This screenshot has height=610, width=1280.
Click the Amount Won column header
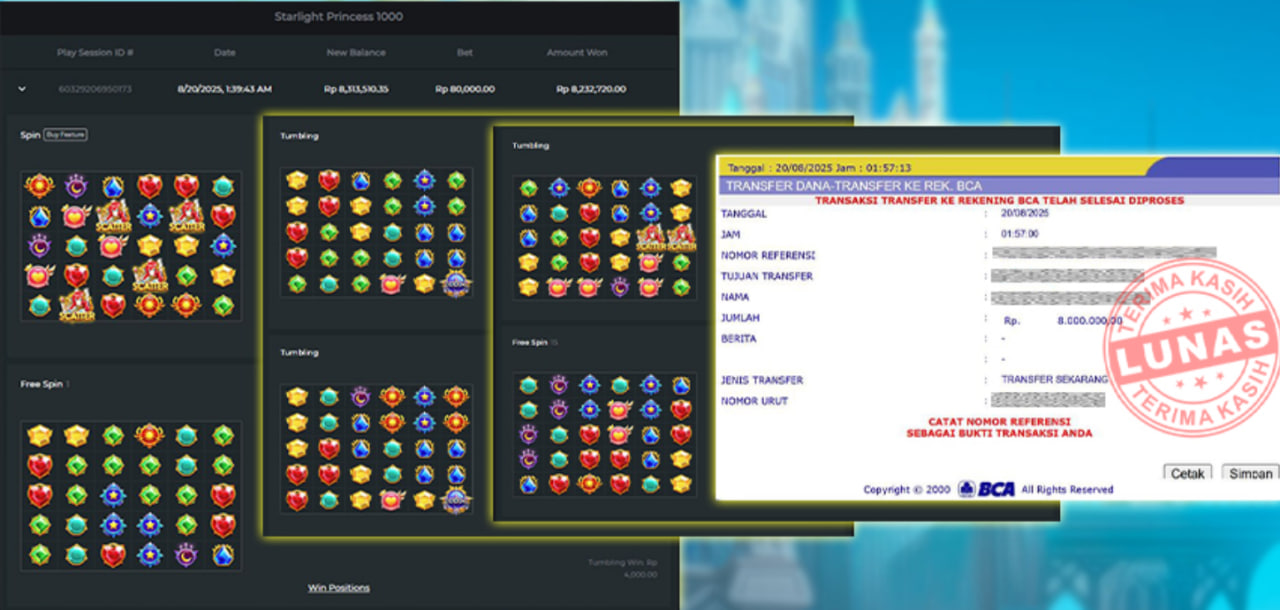(577, 52)
